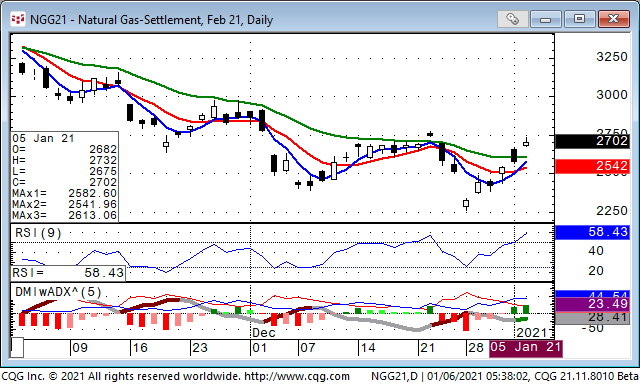Viewport: 640px width, 384px height.
Task: Click the 20 level on RSI scale
Action: click(596, 271)
